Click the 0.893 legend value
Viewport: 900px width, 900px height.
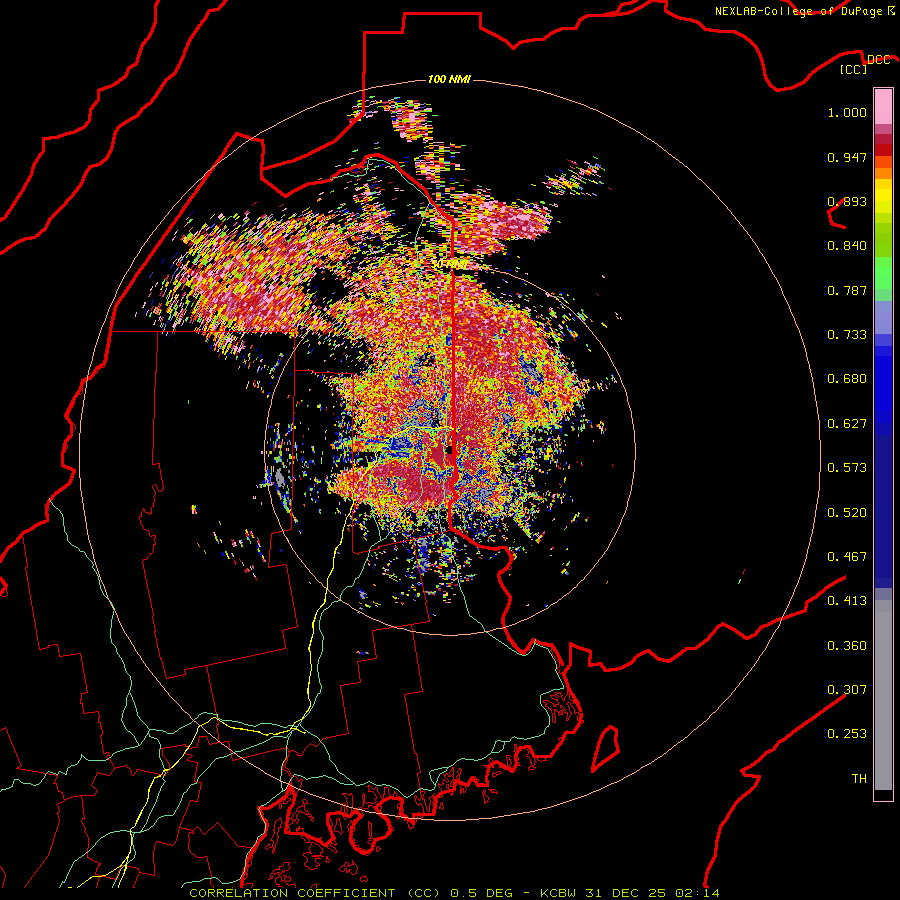coord(847,201)
